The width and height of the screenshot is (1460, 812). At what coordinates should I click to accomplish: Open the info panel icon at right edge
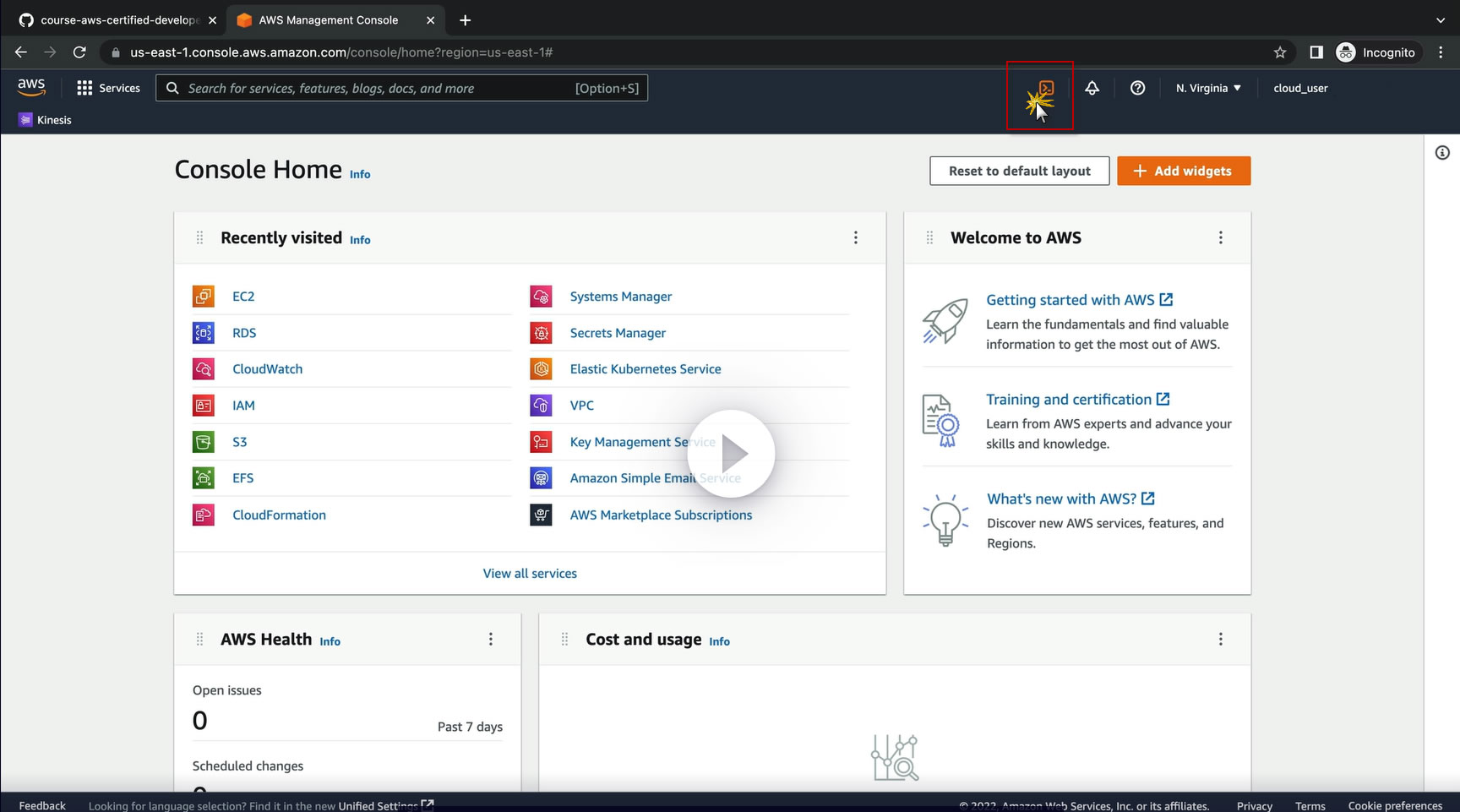tap(1442, 153)
